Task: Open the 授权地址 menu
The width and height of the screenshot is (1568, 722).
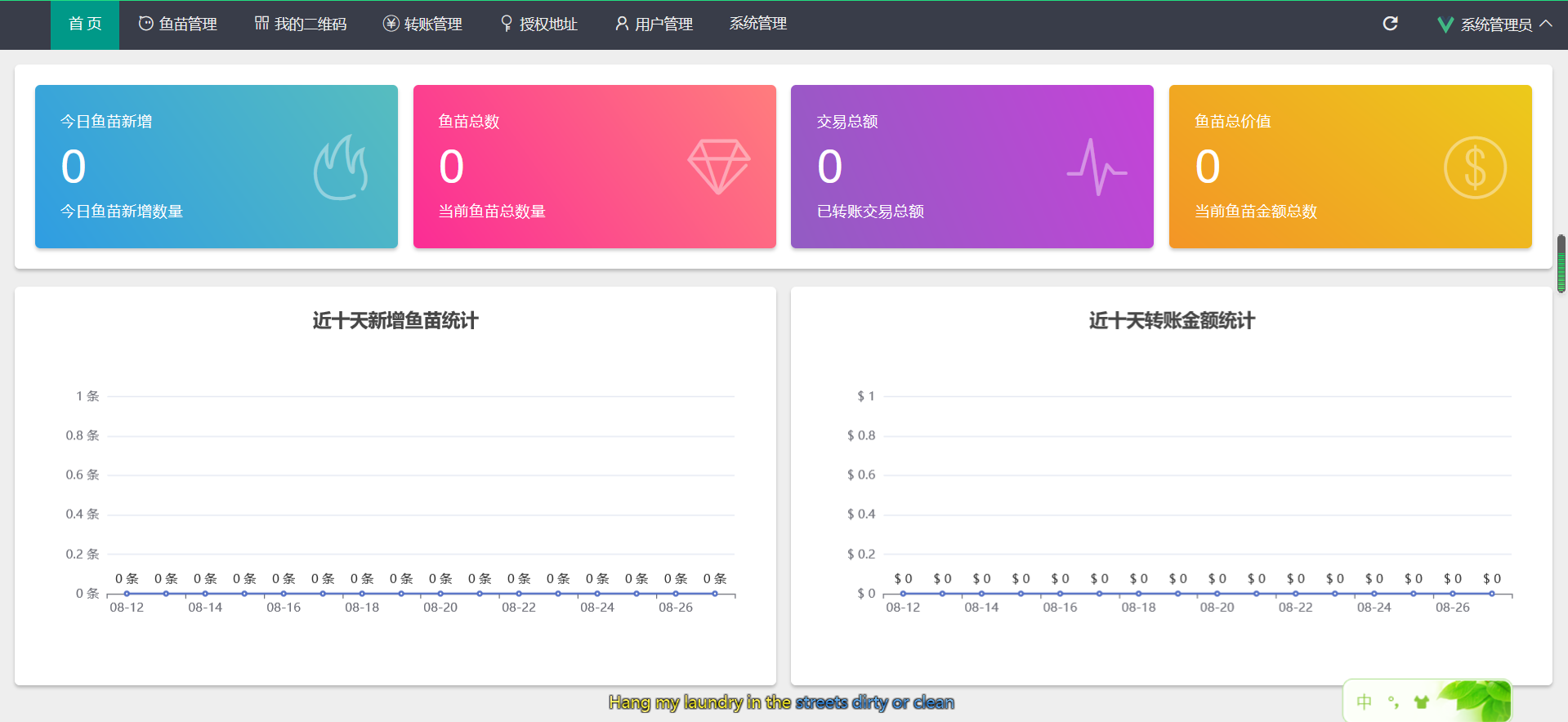Action: tap(538, 25)
